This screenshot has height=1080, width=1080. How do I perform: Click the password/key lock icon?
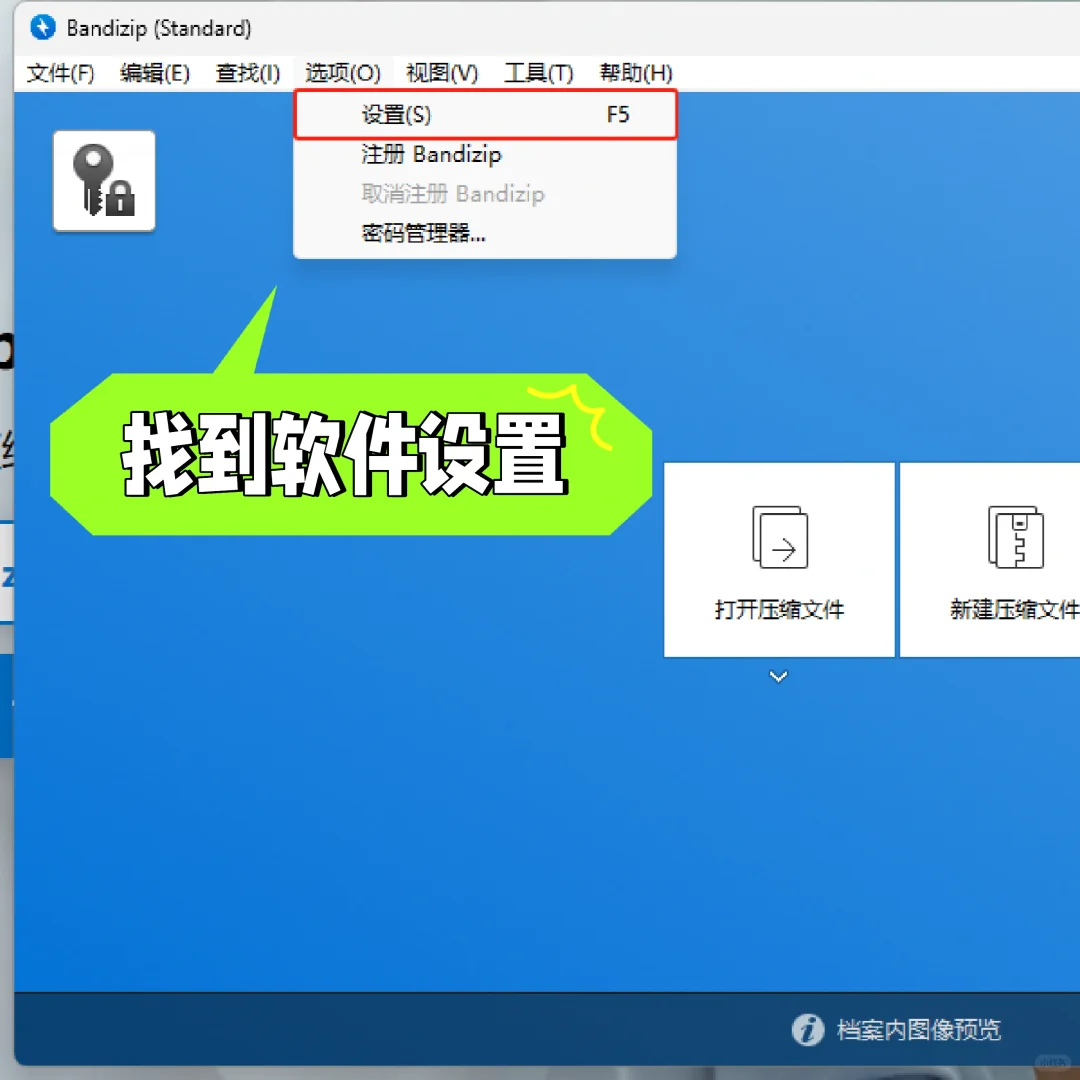104,181
